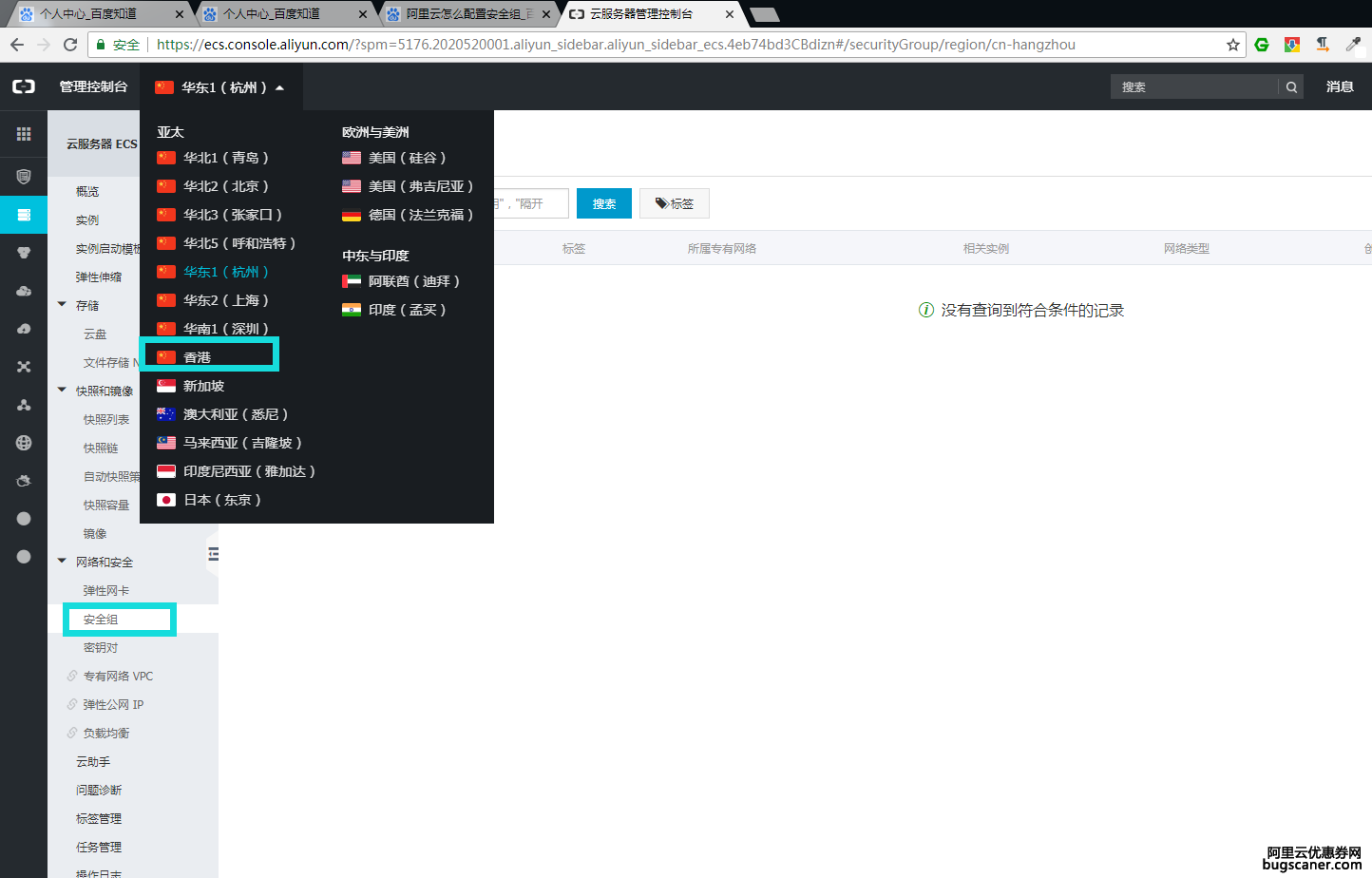1372x878 pixels.
Task: Open 实例 in the sidebar
Action: click(x=87, y=219)
